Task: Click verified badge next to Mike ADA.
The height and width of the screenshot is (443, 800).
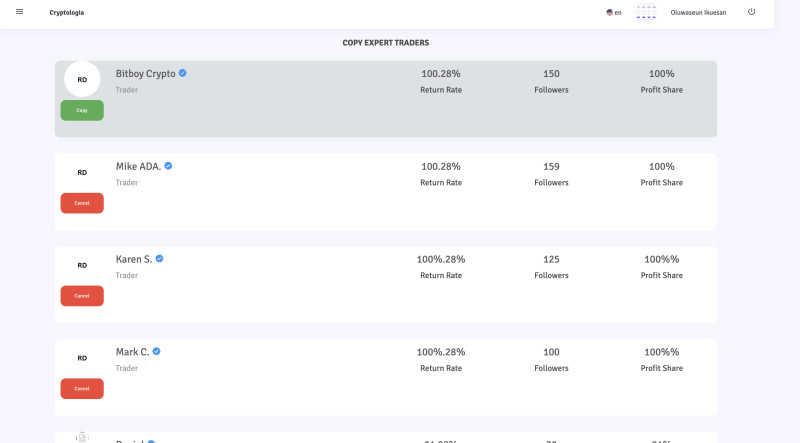Action: pyautogui.click(x=168, y=166)
